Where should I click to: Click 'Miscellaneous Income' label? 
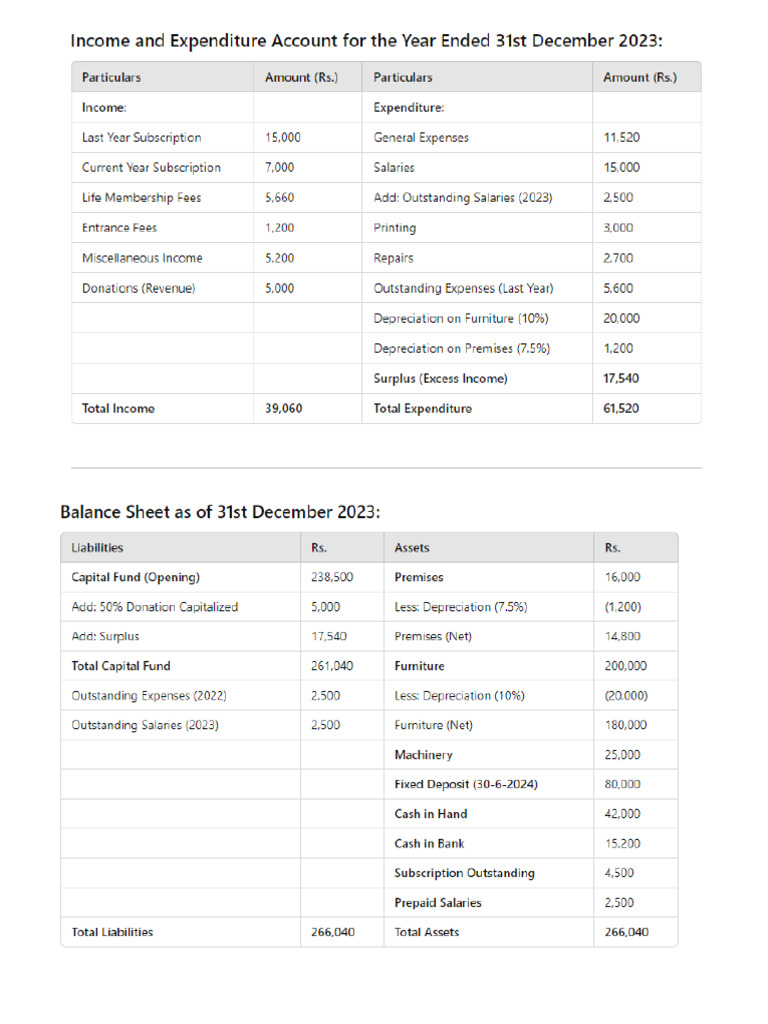pos(142,258)
